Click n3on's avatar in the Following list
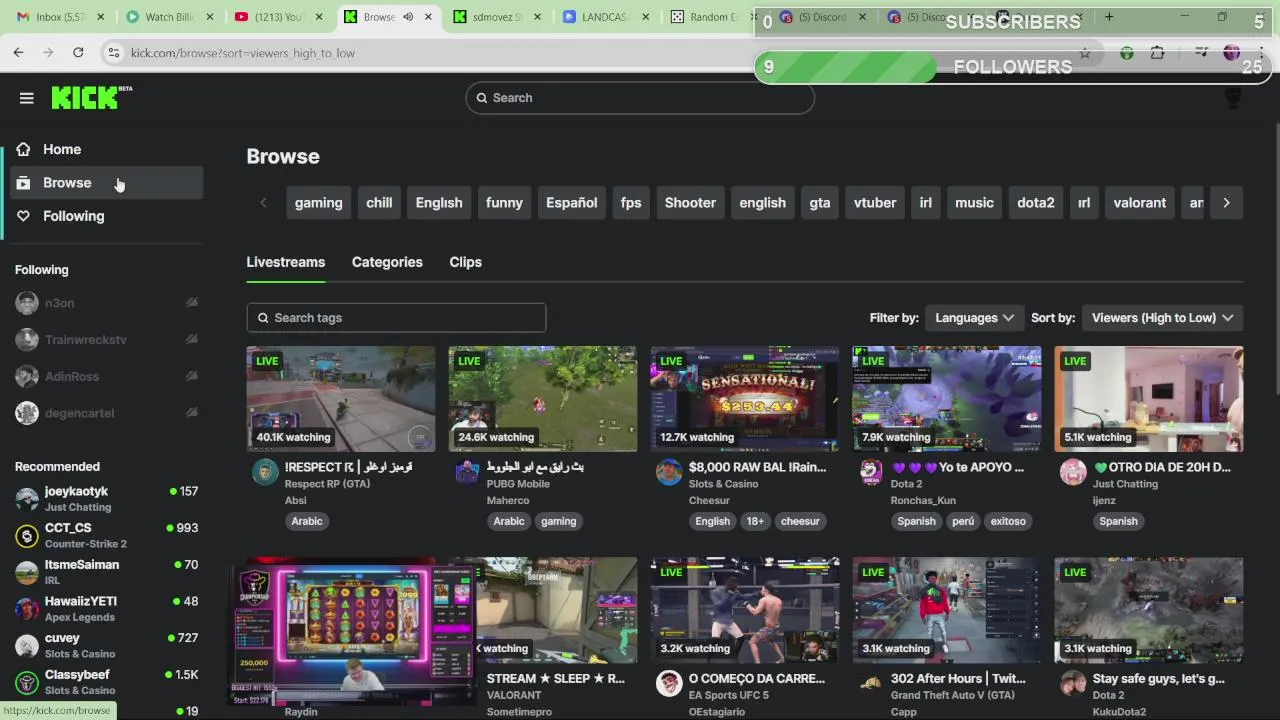Screen dimensions: 1280x720 pyautogui.click(x=27, y=303)
